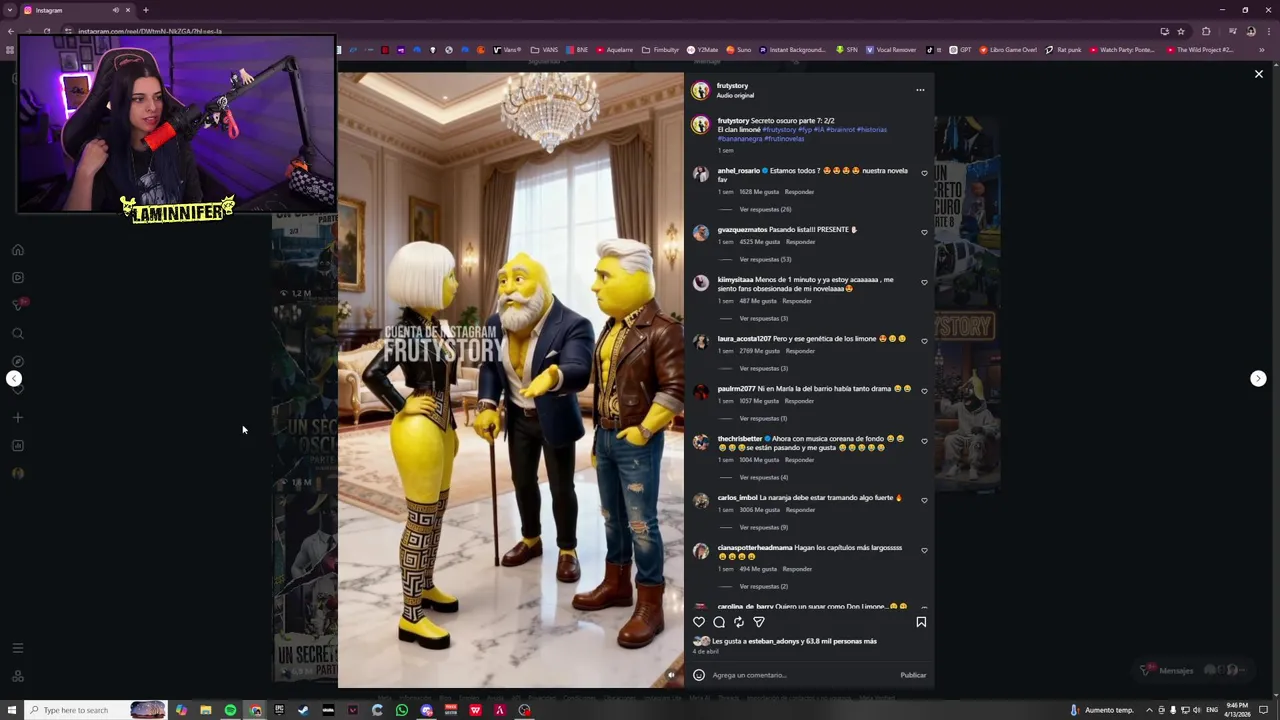Viewport: 1280px width, 720px height.
Task: Like laura_acosta1207's comment
Action: (x=924, y=341)
